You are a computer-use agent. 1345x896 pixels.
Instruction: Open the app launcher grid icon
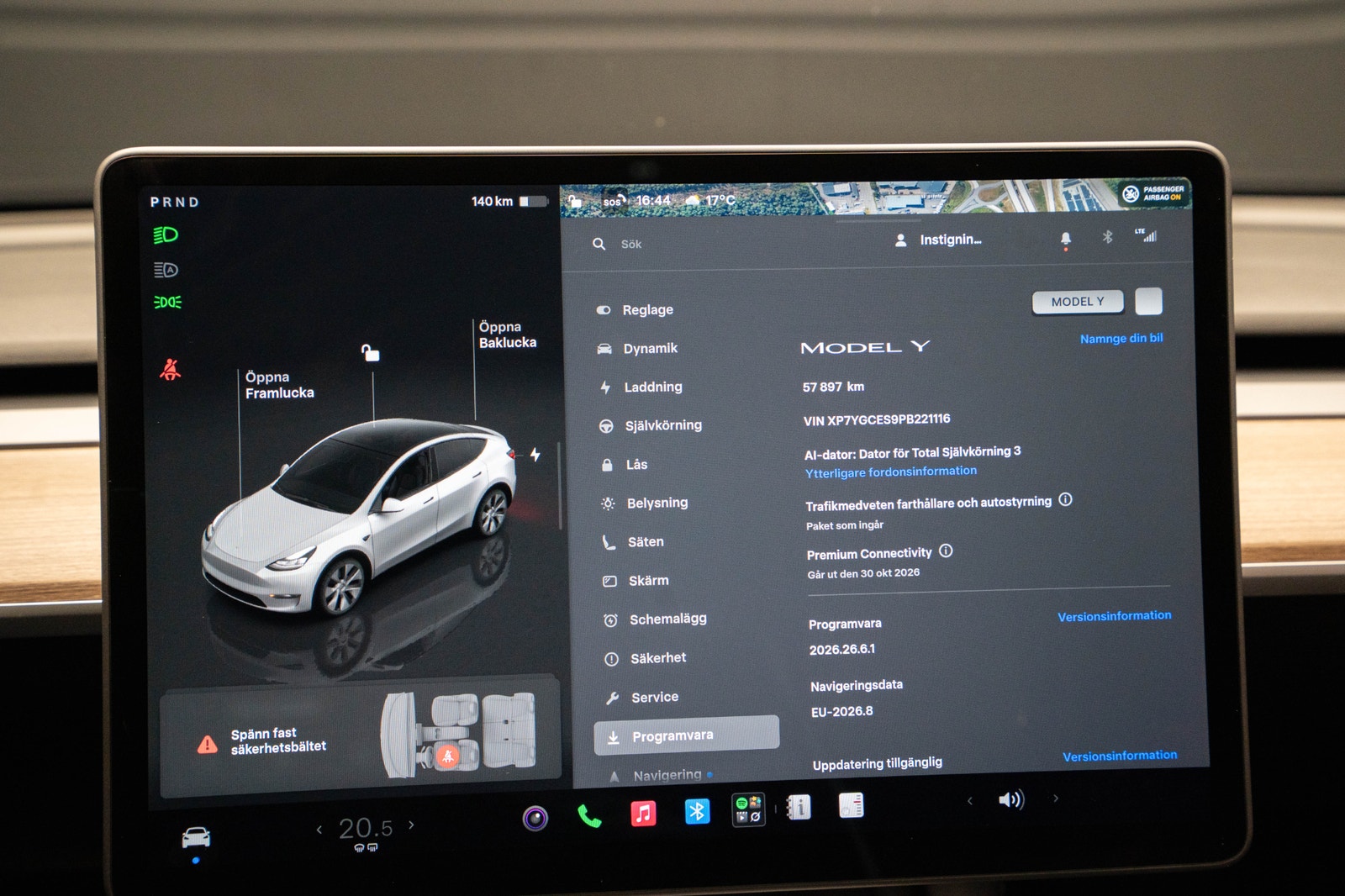coord(748,809)
